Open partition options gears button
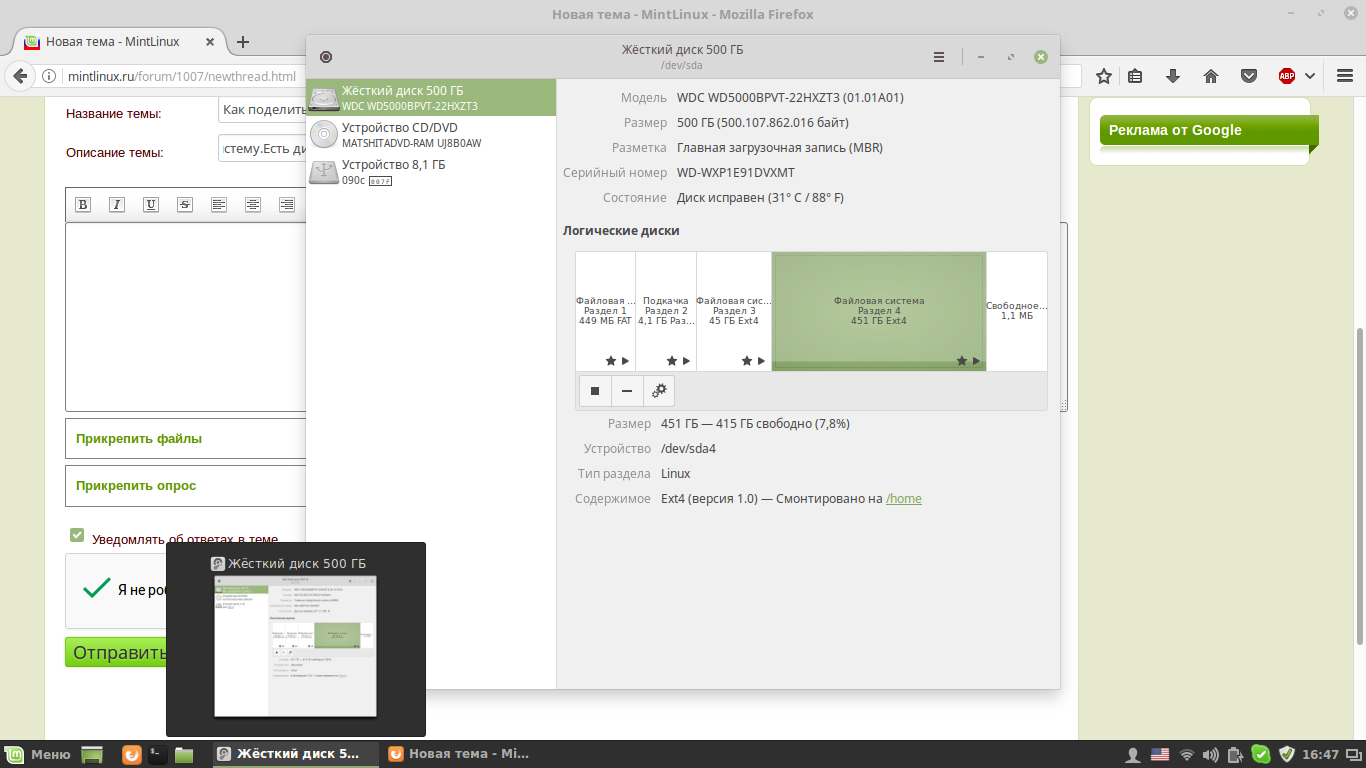This screenshot has width=1366, height=768. [659, 391]
